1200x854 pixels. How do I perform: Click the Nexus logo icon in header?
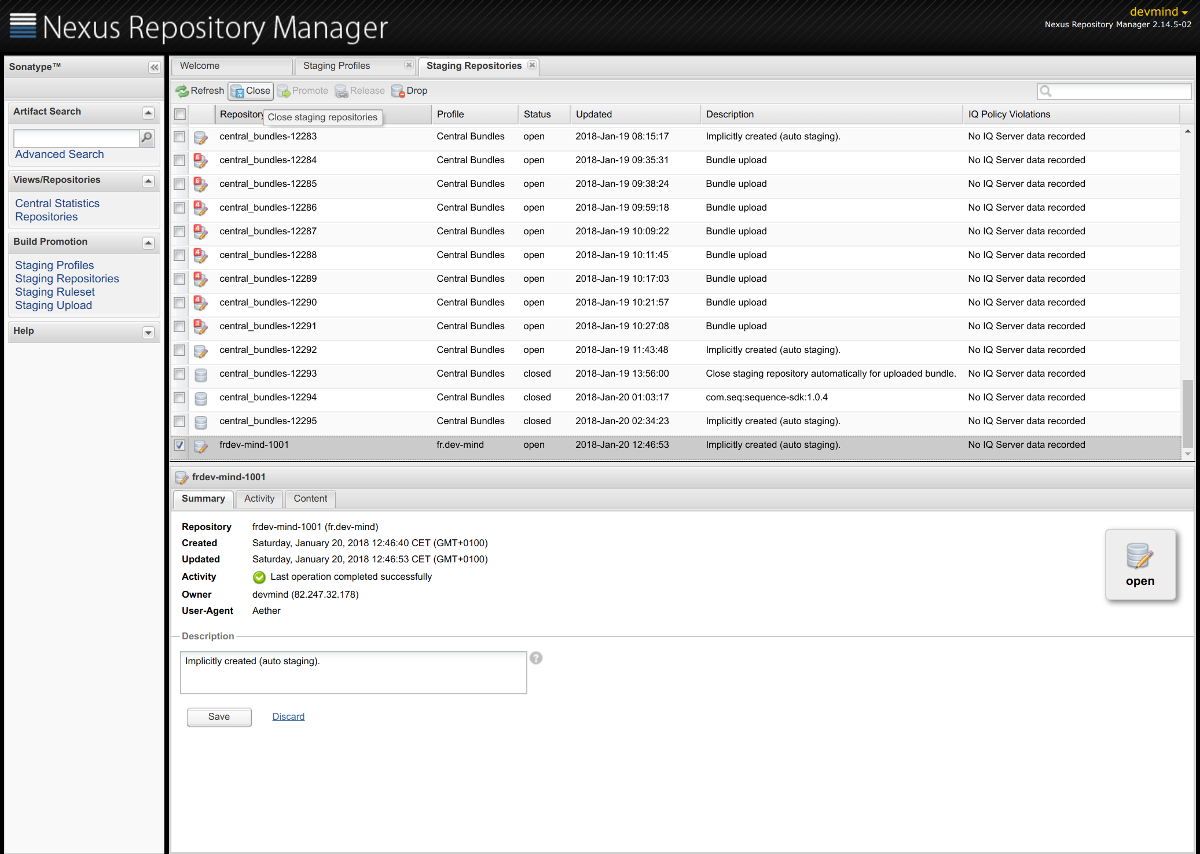pos(22,27)
